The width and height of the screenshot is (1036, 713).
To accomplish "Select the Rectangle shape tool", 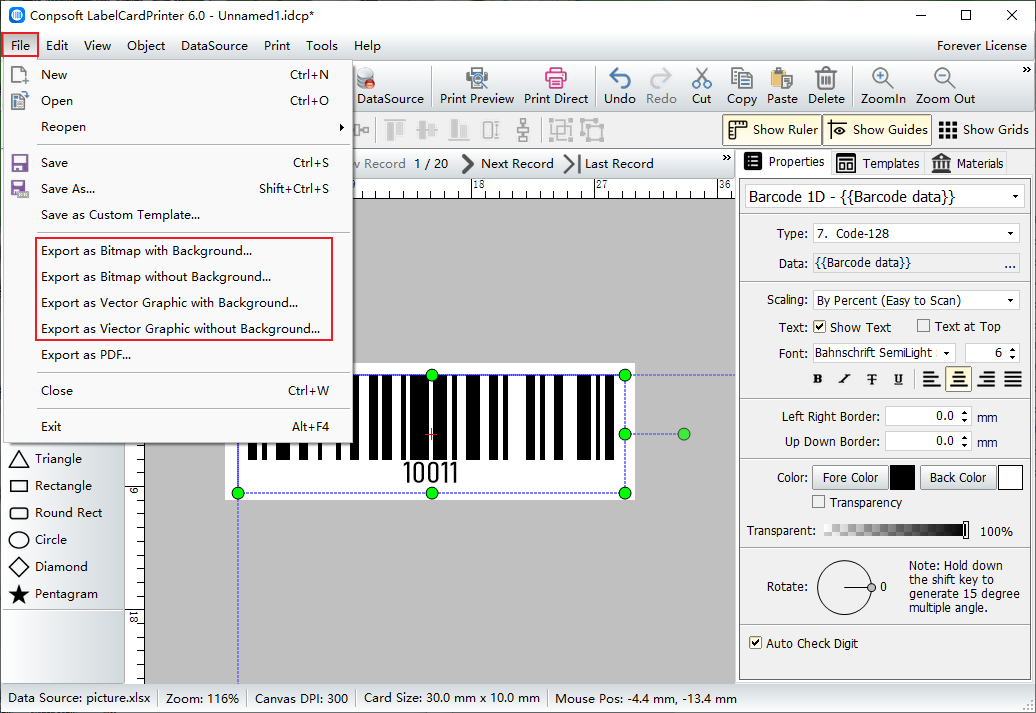I will (x=51, y=486).
